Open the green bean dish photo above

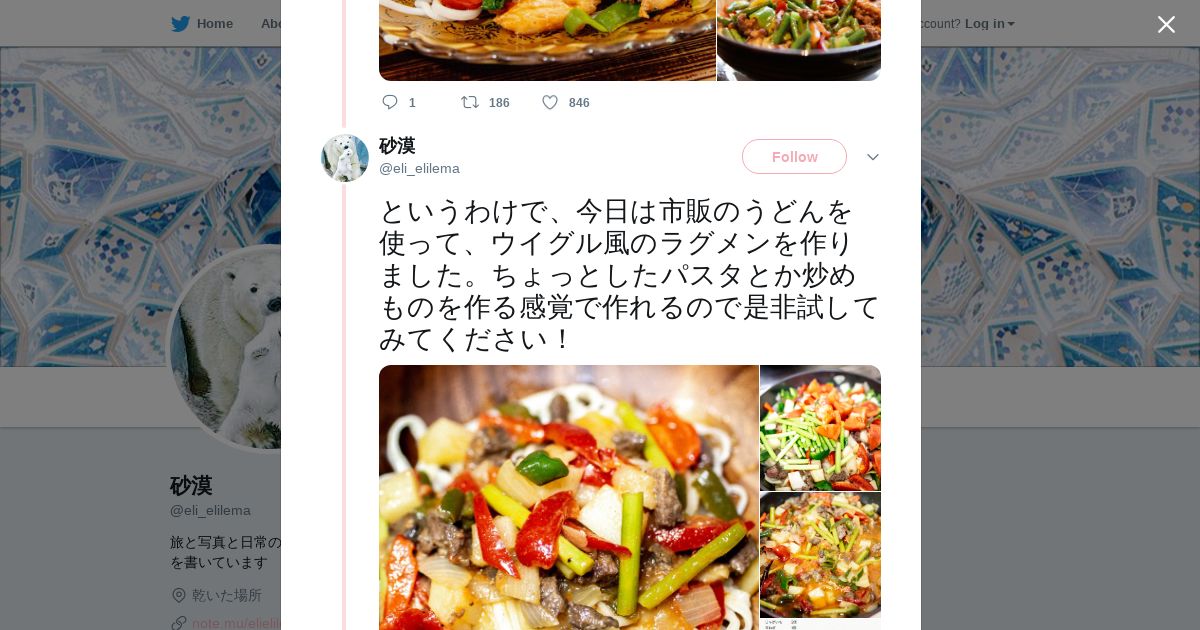[x=799, y=40]
